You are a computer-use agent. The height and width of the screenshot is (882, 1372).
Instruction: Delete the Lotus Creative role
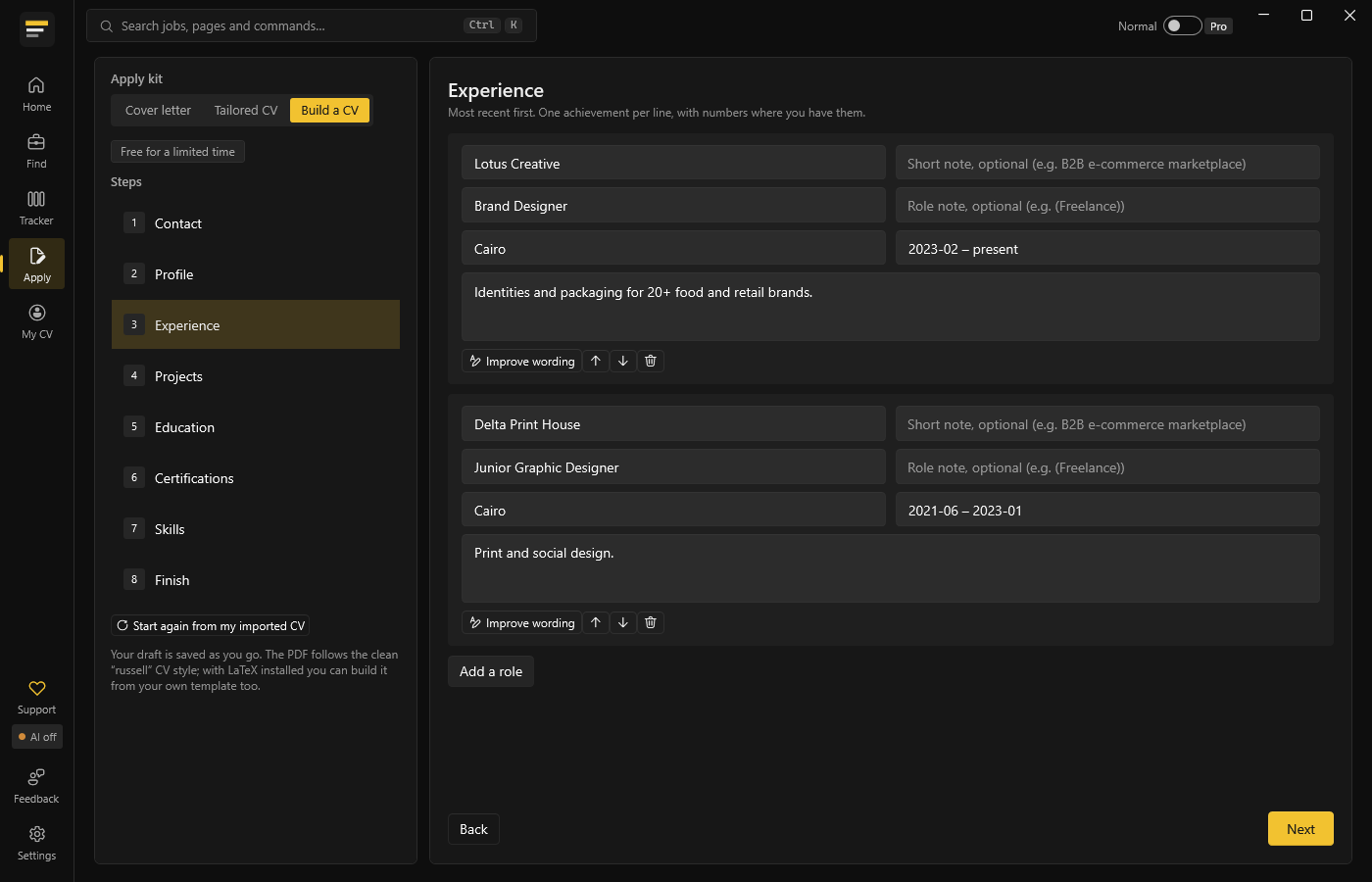point(651,361)
